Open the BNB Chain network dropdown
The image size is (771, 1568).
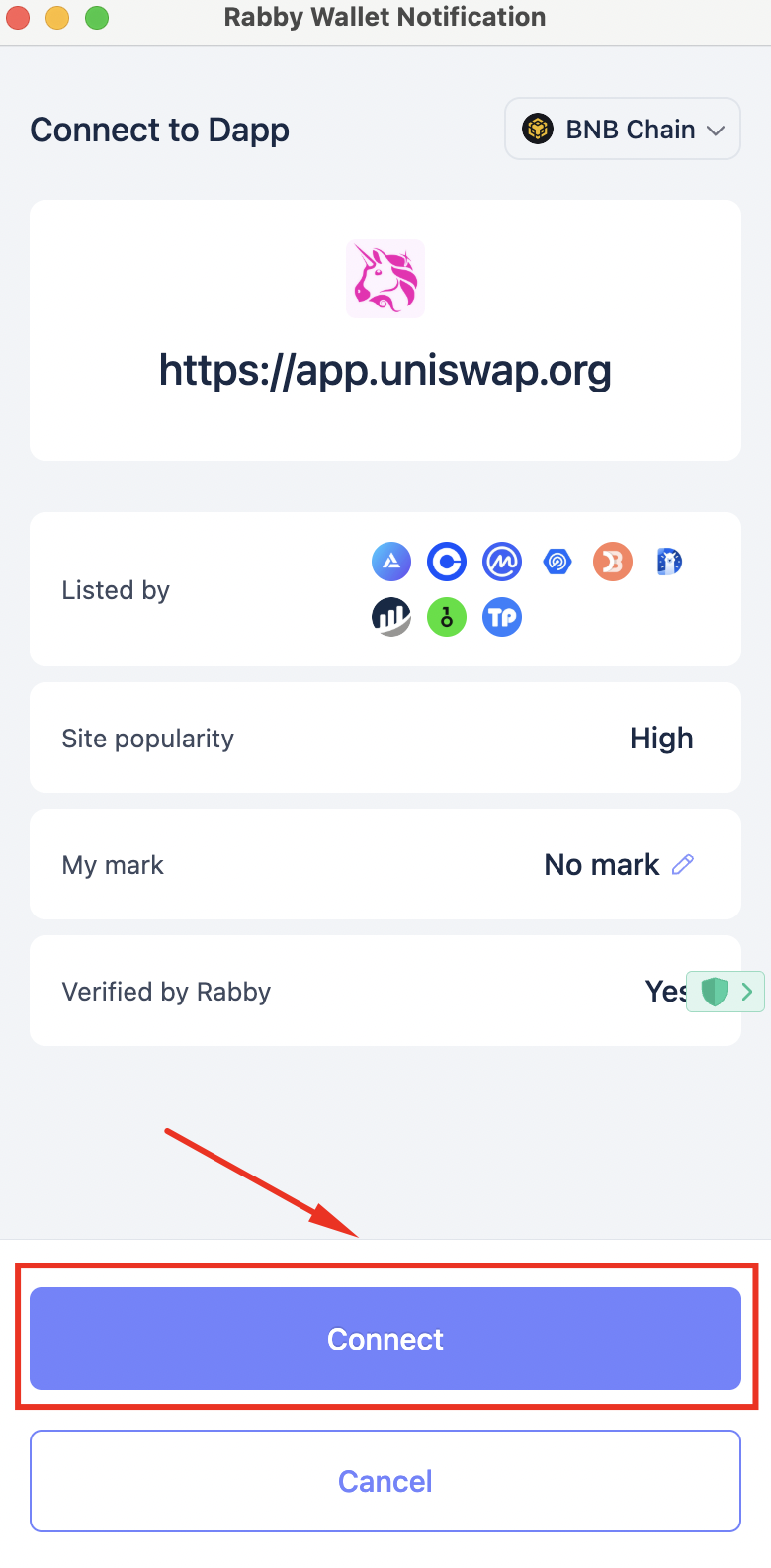pos(623,130)
